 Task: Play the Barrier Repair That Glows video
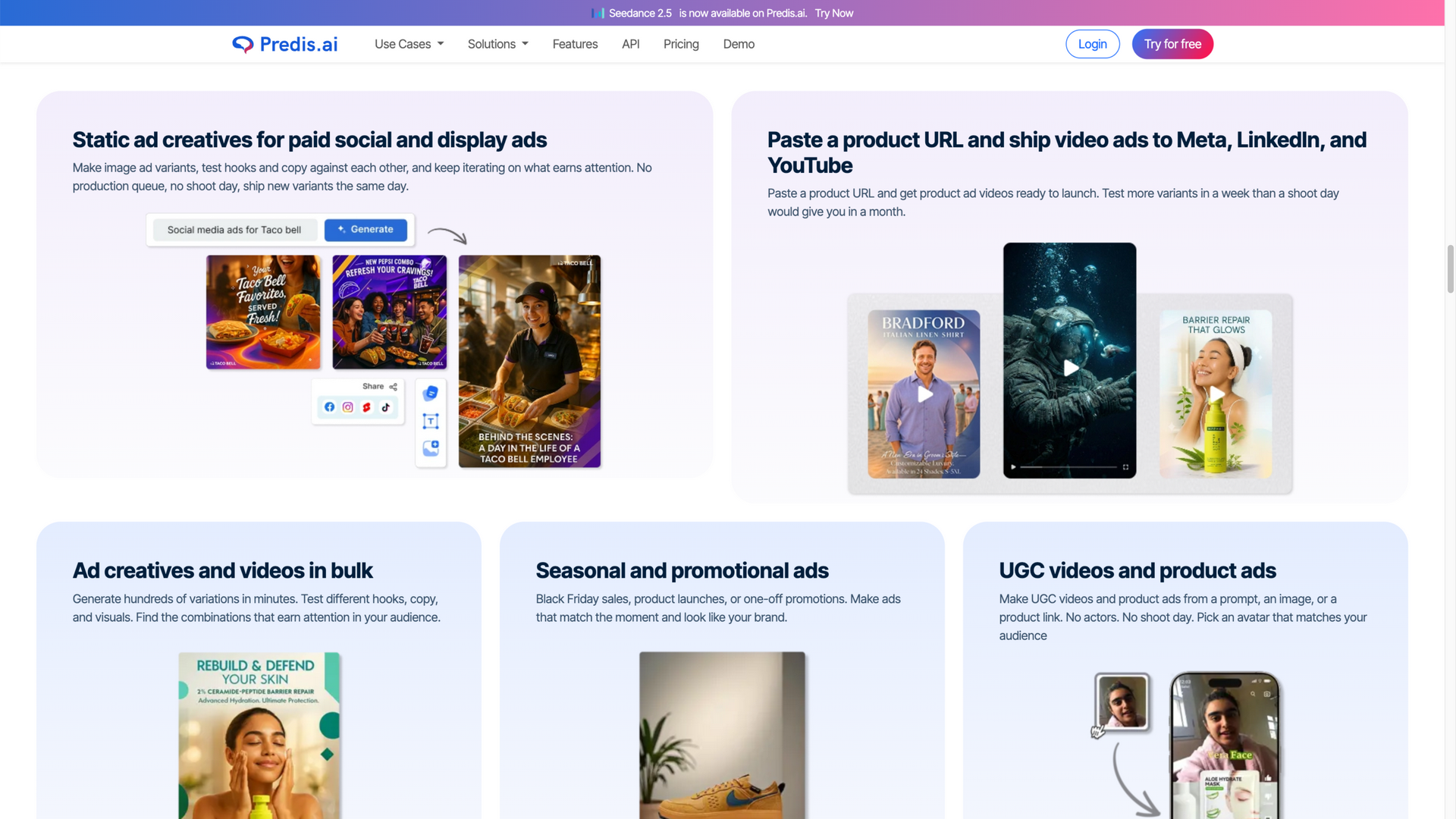[1216, 394]
